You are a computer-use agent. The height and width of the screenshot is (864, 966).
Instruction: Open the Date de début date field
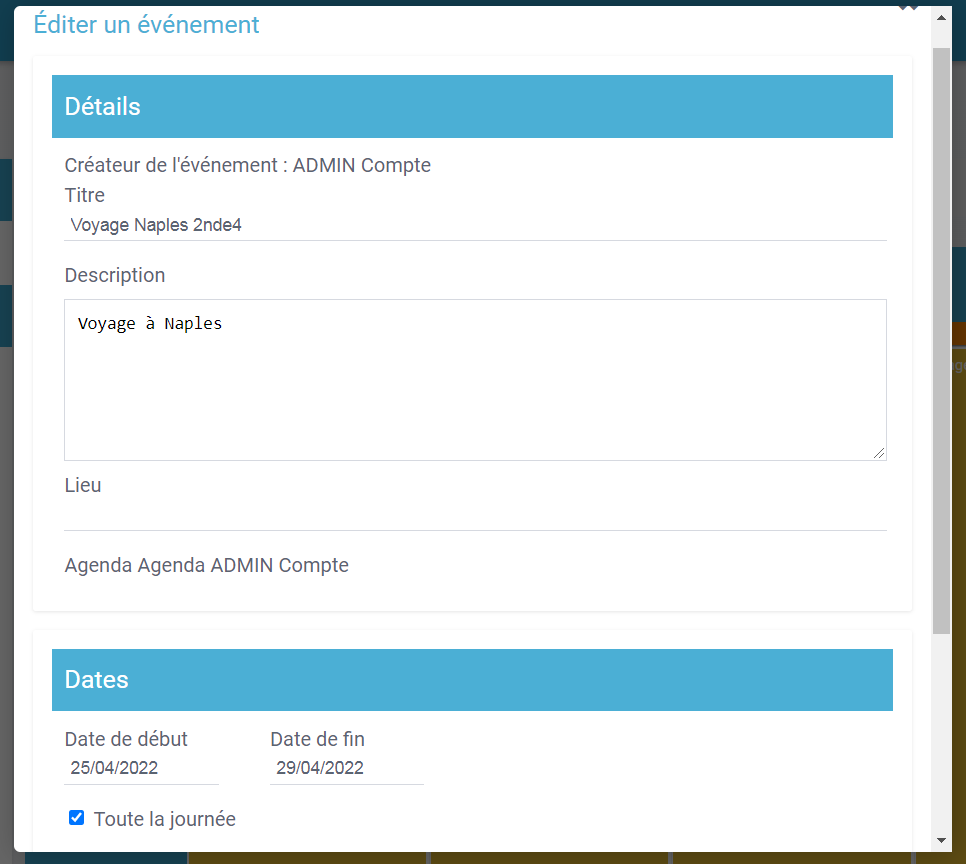coord(141,768)
